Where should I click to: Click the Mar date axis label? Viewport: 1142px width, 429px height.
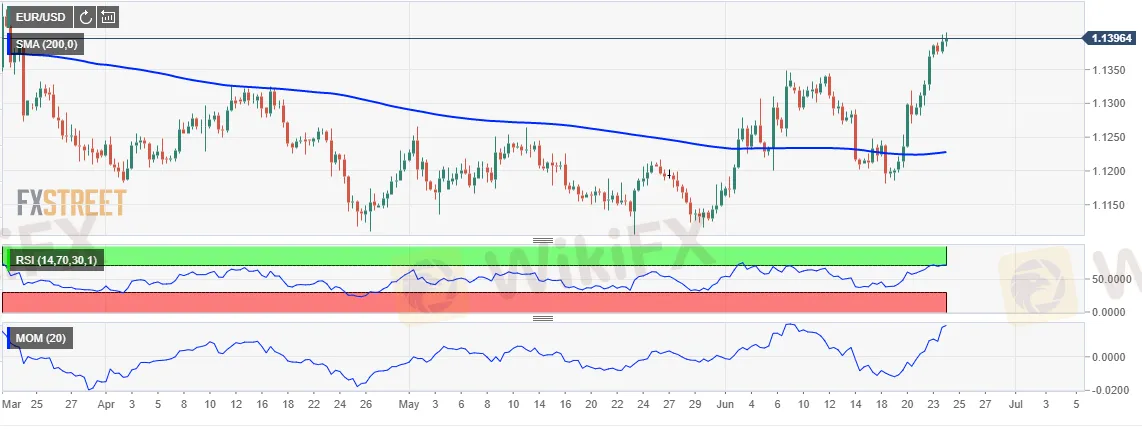(11, 403)
